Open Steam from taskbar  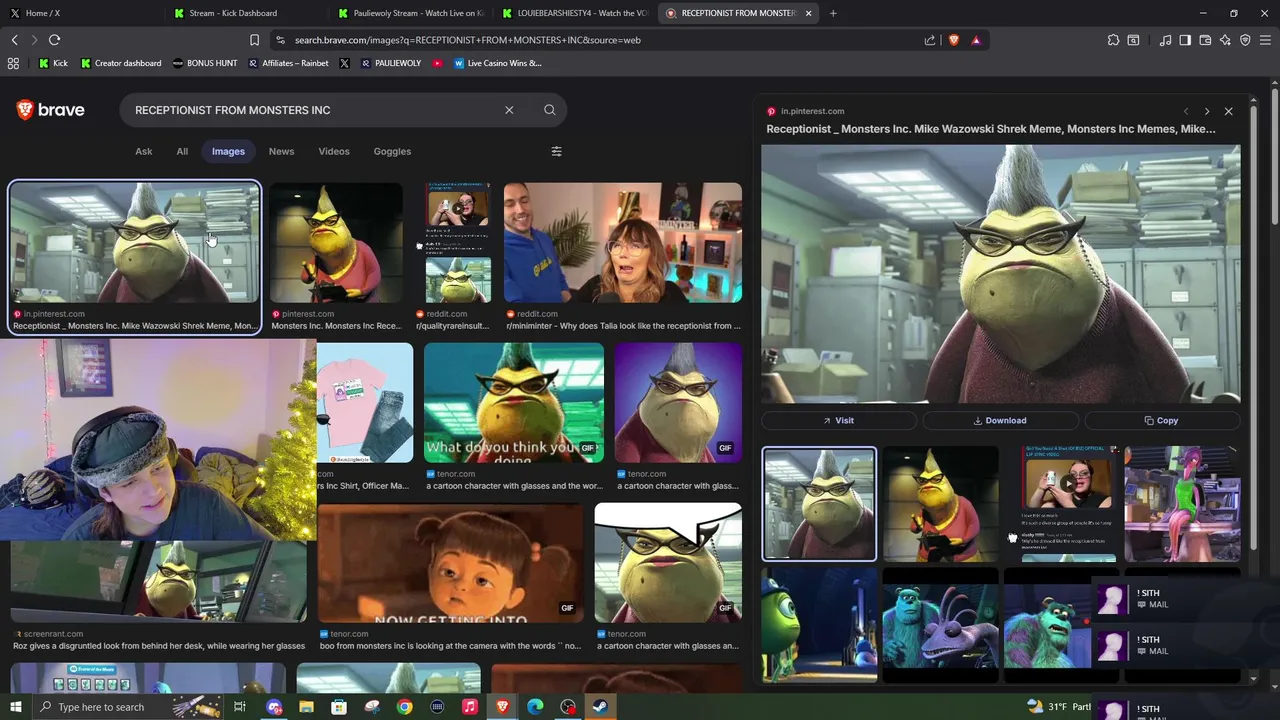pos(600,707)
